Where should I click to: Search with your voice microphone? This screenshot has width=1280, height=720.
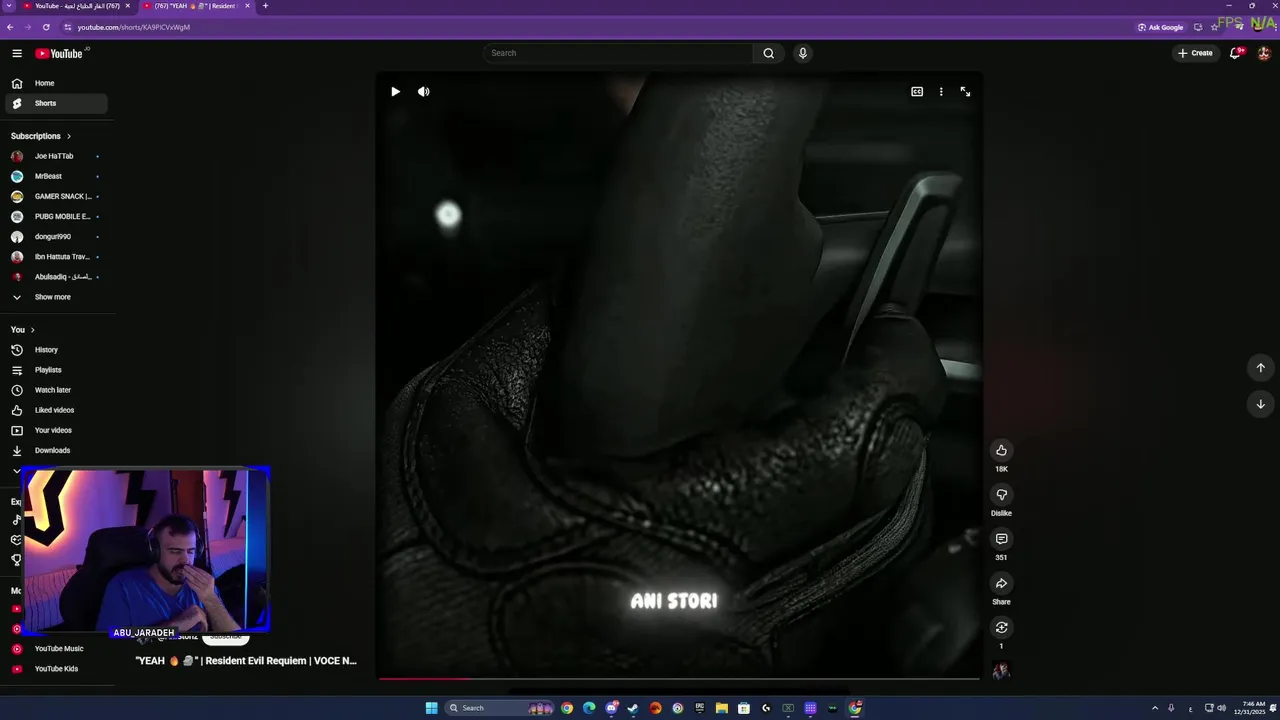pos(802,53)
